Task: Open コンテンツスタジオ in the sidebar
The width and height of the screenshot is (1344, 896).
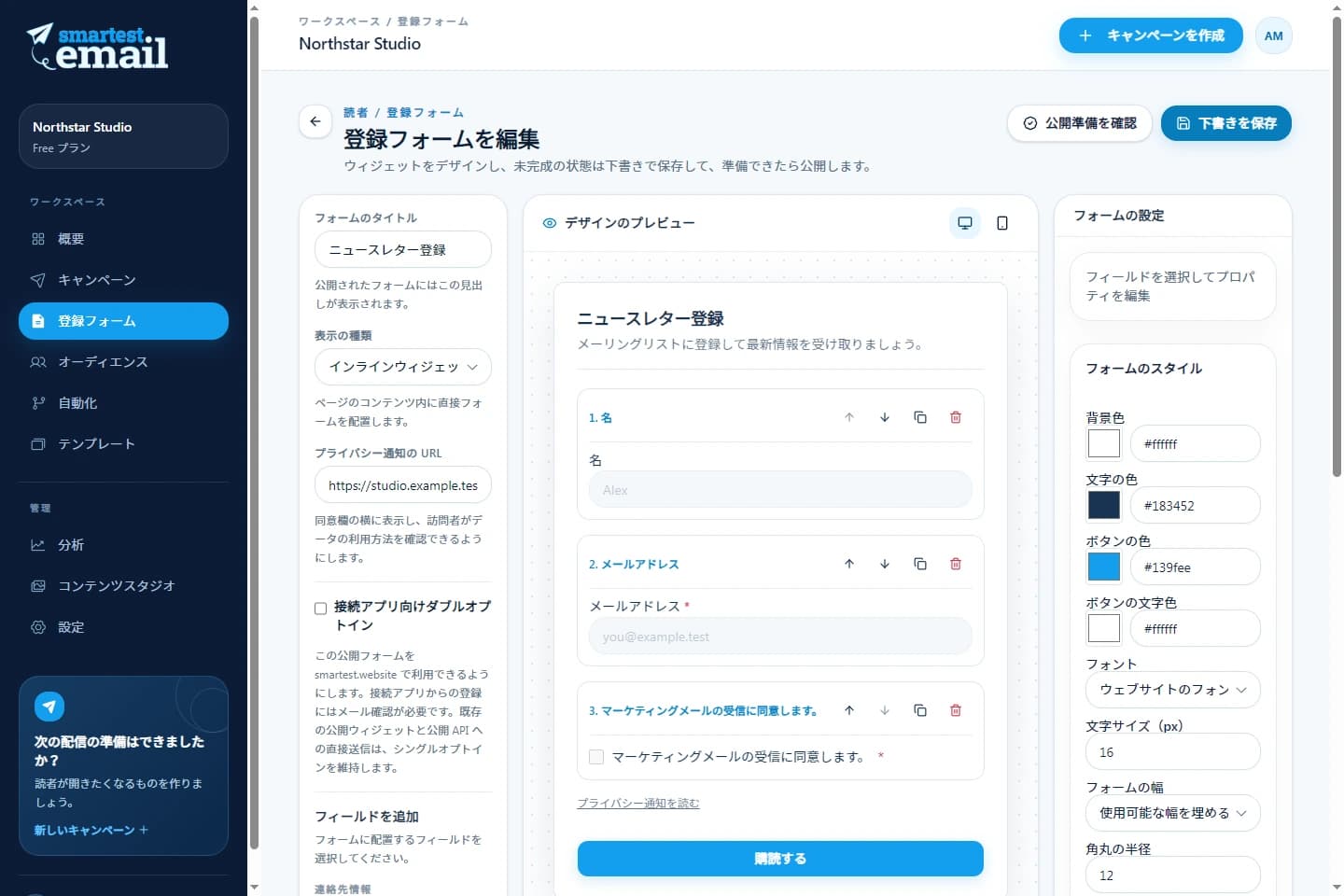Action: [123, 586]
